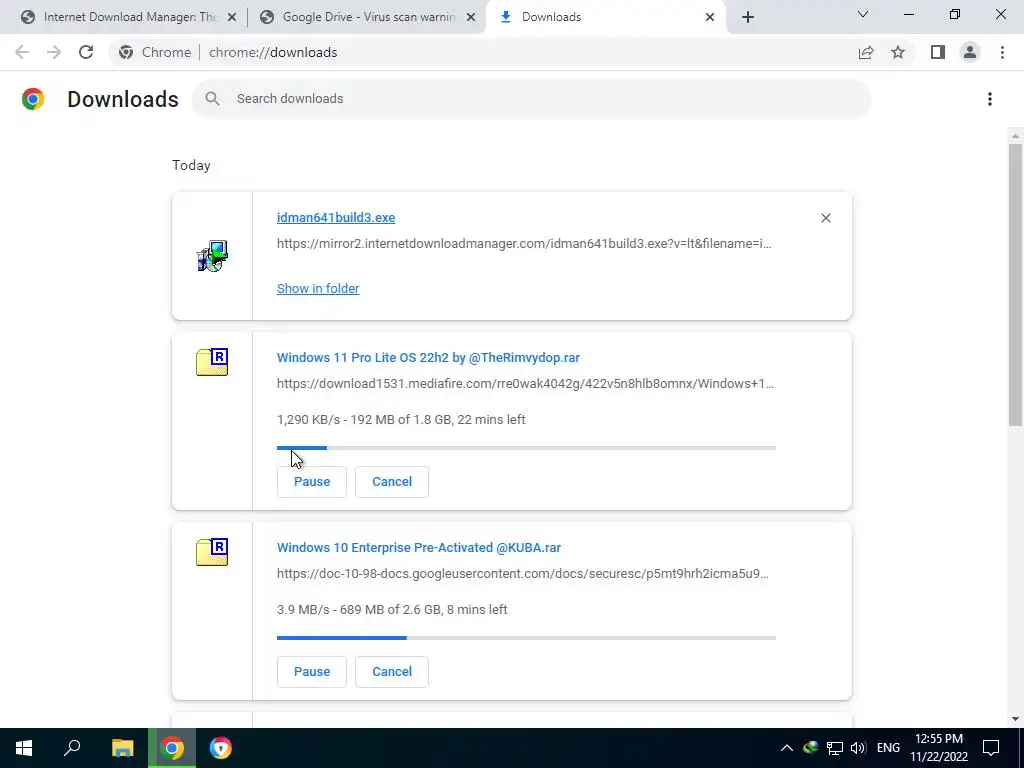Image resolution: width=1024 pixels, height=768 pixels.
Task: Cancel the Windows 10 Enterprise download
Action: (392, 671)
